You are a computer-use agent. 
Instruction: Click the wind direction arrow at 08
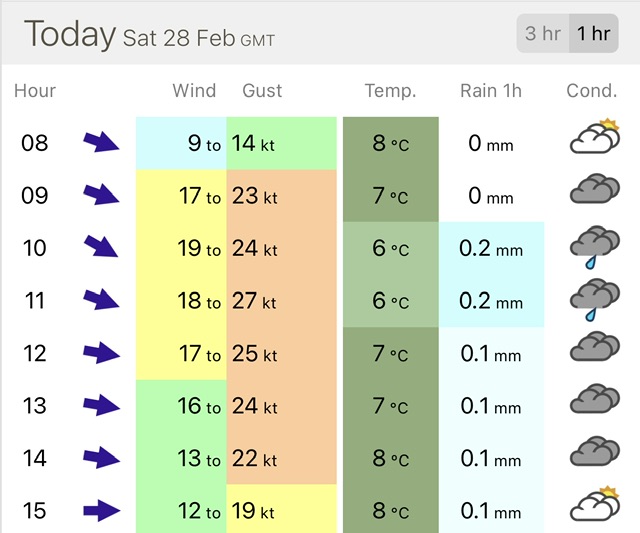pyautogui.click(x=101, y=143)
